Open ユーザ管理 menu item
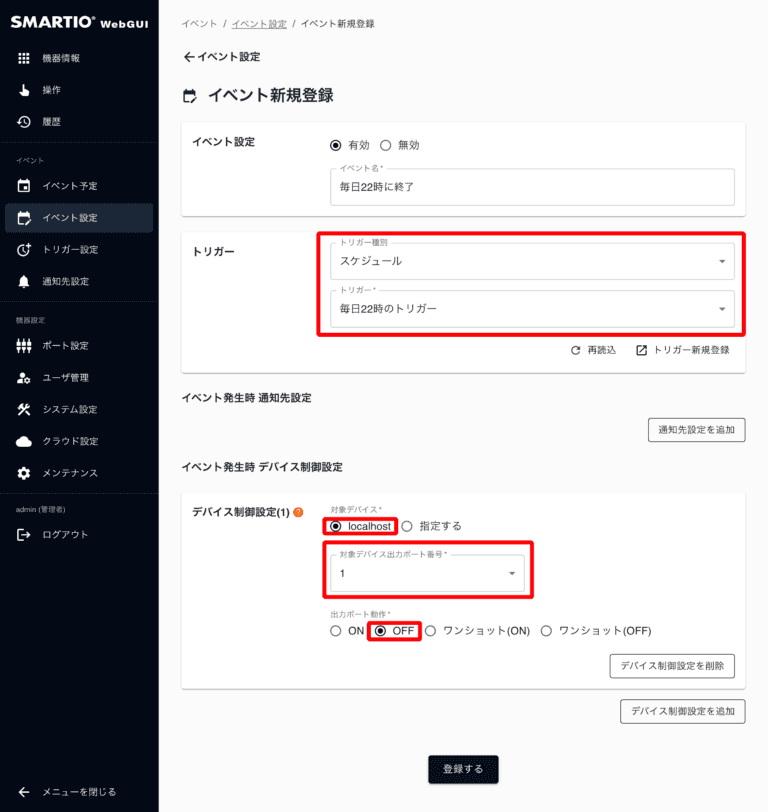 pos(79,378)
